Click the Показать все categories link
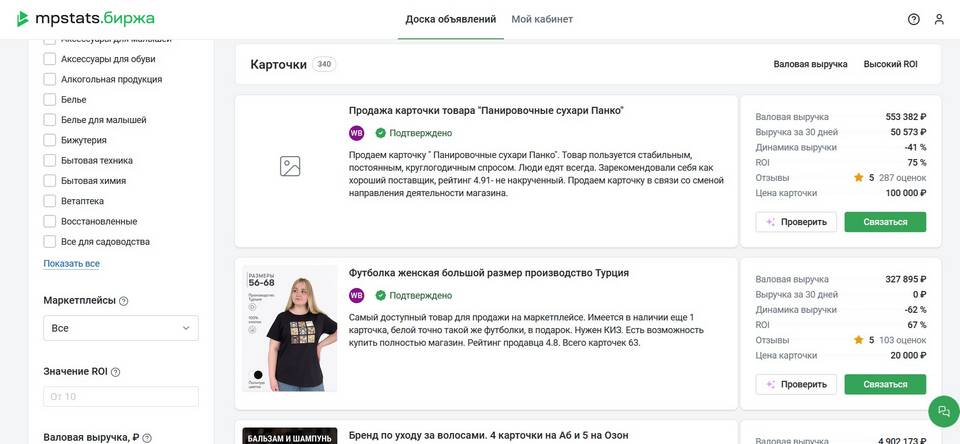 point(71,264)
